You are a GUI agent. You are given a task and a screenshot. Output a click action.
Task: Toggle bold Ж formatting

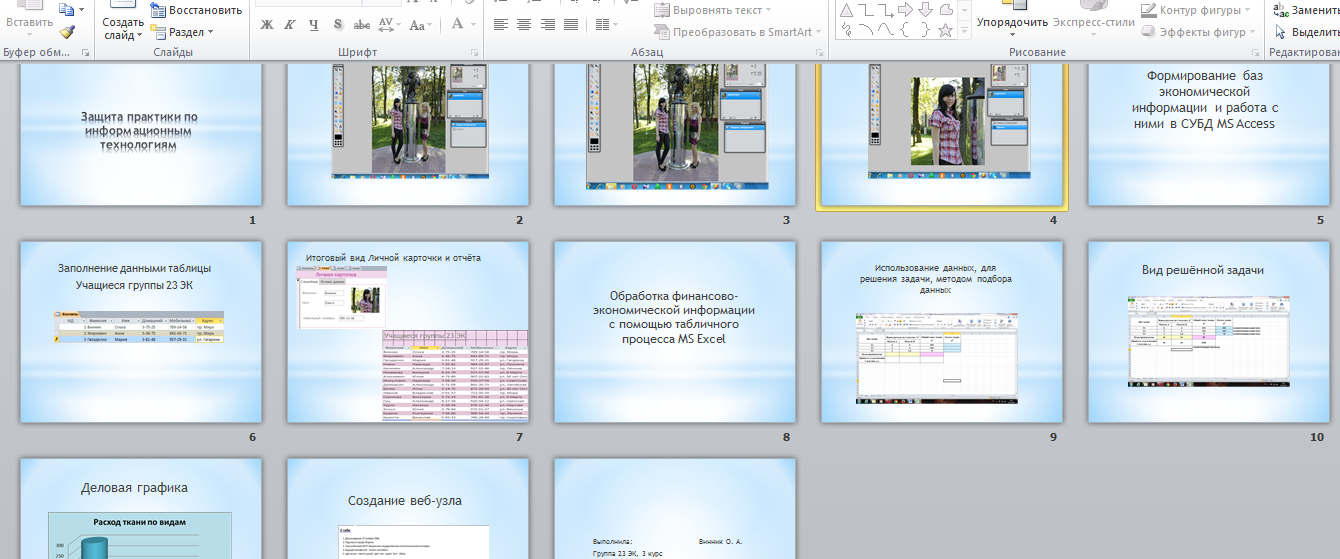pyautogui.click(x=267, y=24)
